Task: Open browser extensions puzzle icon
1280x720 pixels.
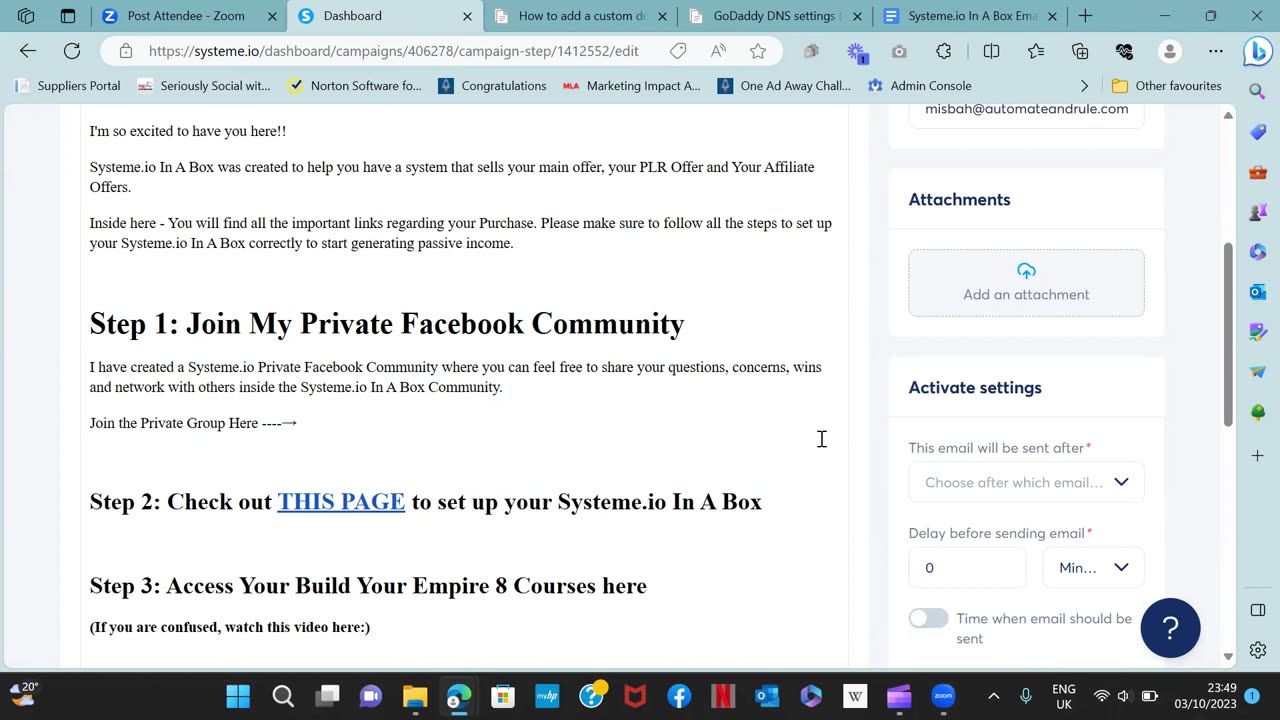Action: coord(943,51)
